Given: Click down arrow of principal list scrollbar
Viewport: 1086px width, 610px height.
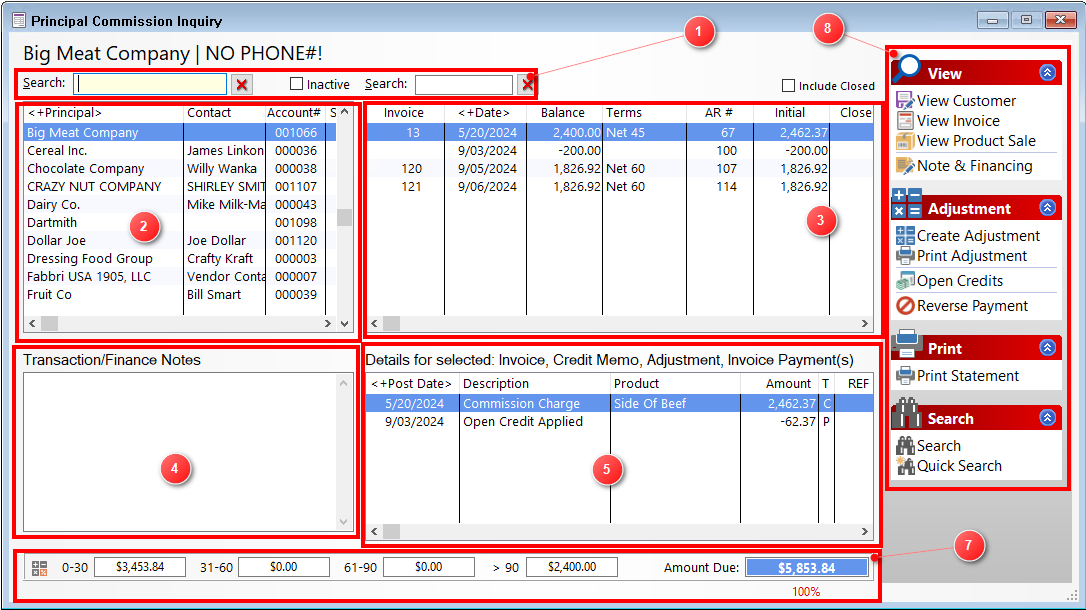Looking at the screenshot, I should point(344,323).
